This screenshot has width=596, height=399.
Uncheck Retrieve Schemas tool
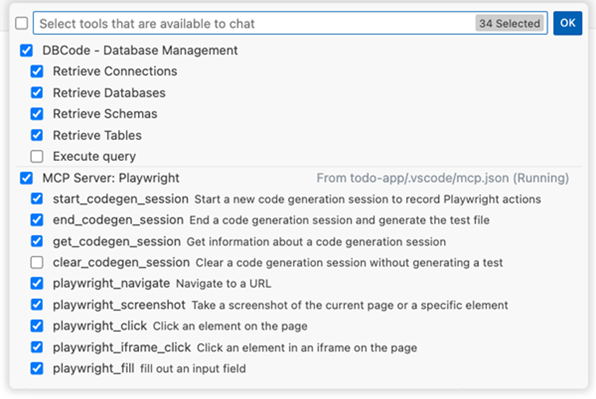tap(37, 114)
